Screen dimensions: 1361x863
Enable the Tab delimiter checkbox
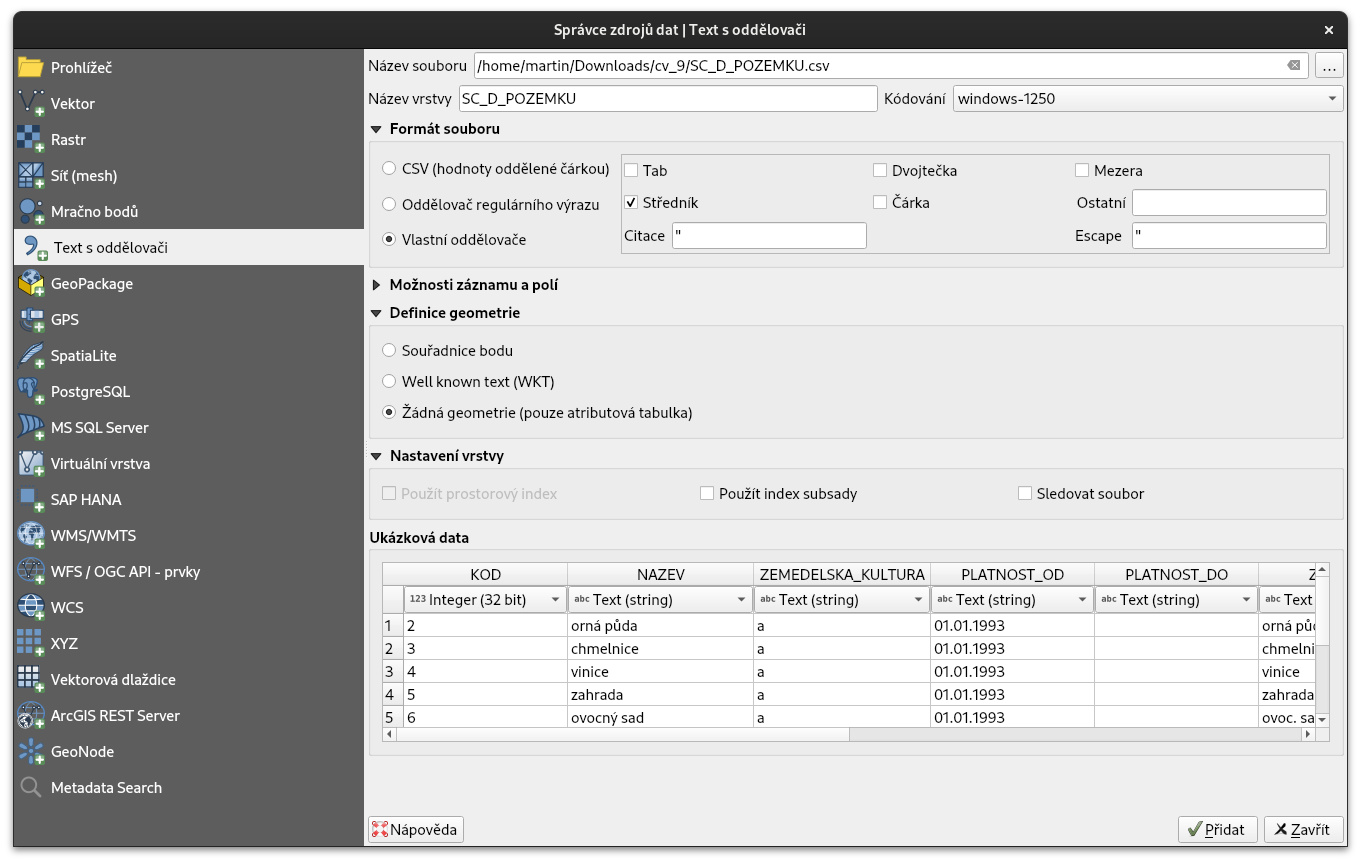(x=631, y=171)
